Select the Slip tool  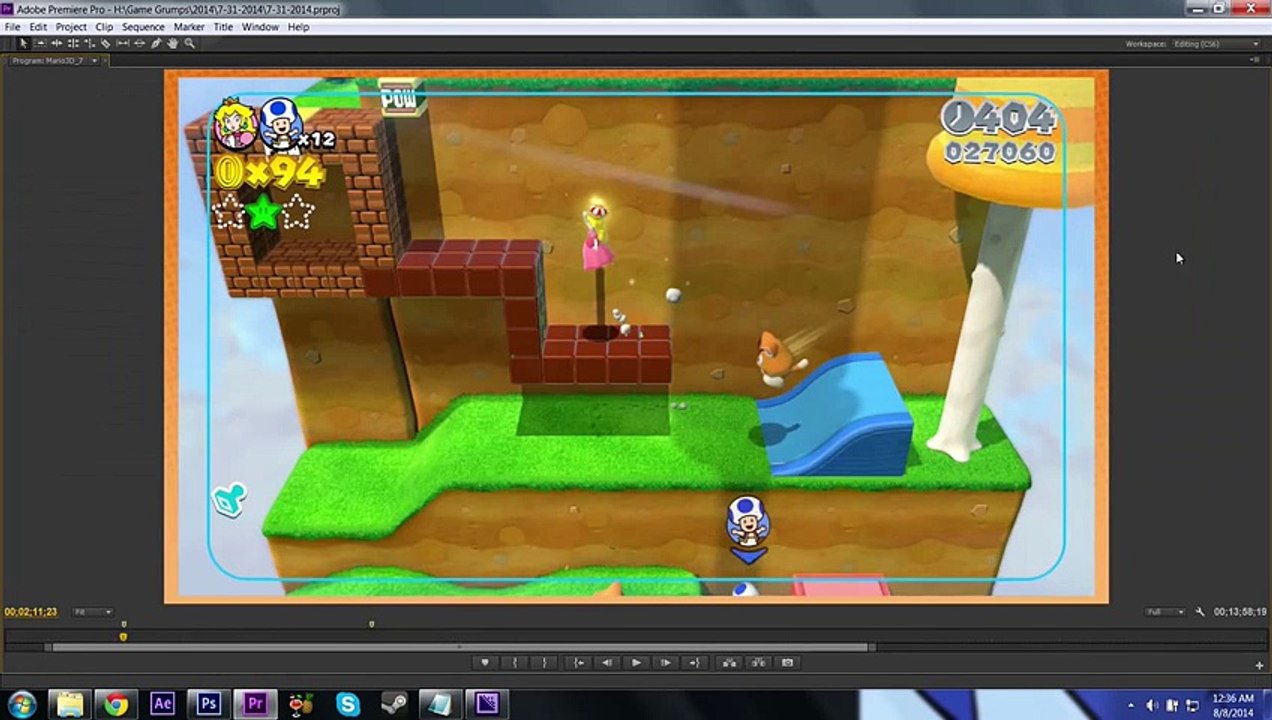[x=123, y=43]
